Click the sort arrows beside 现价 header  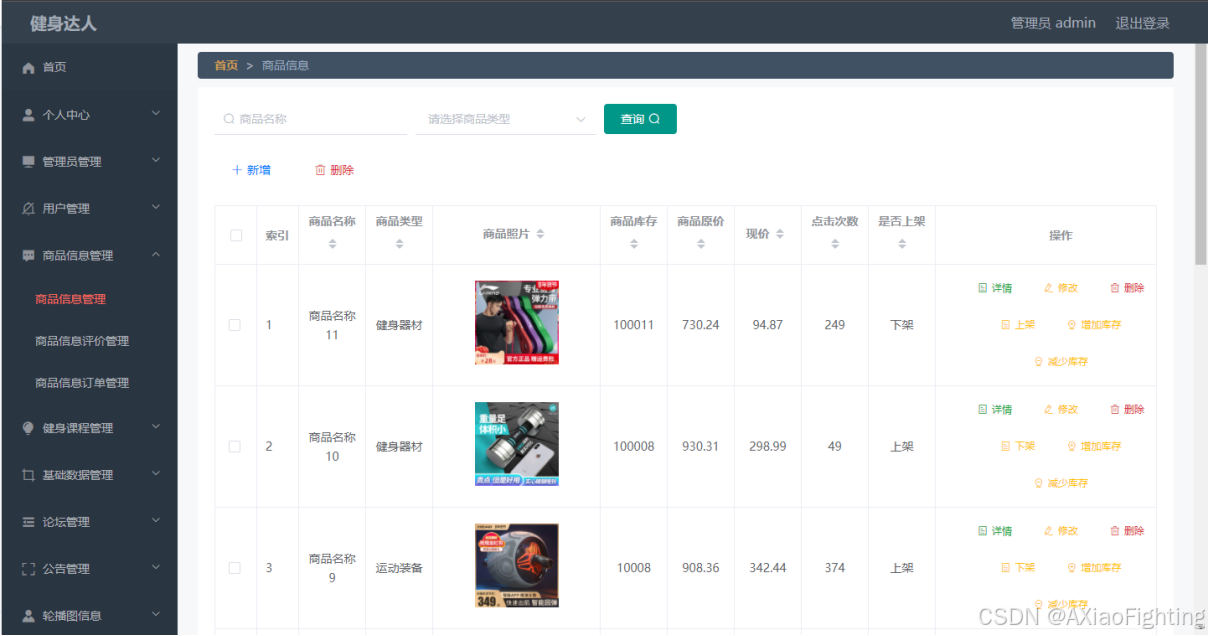[x=780, y=234]
